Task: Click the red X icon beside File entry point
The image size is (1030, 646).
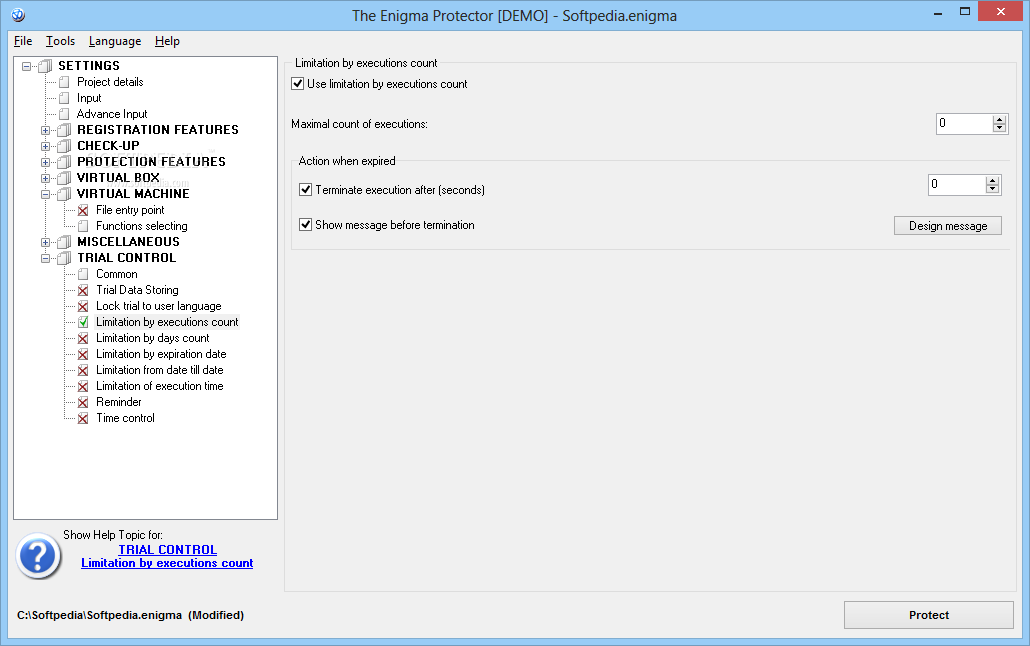Action: pyautogui.click(x=83, y=210)
